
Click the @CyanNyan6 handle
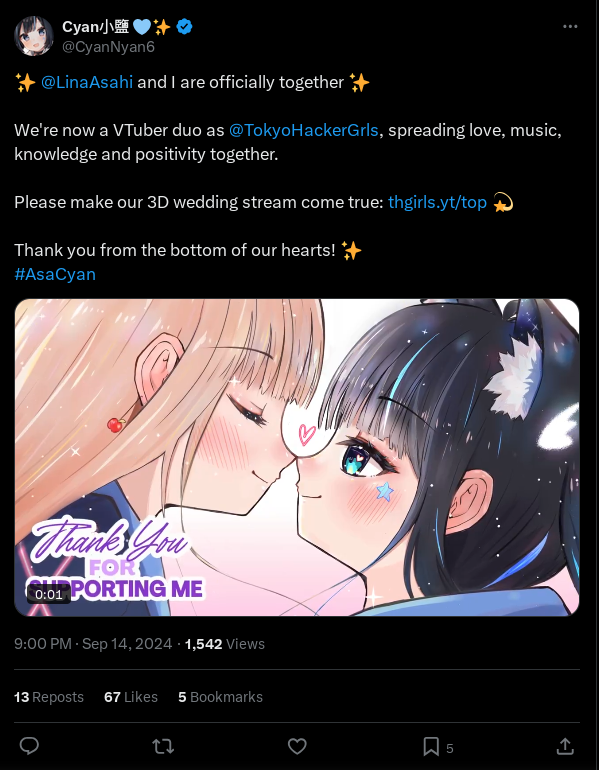109,47
